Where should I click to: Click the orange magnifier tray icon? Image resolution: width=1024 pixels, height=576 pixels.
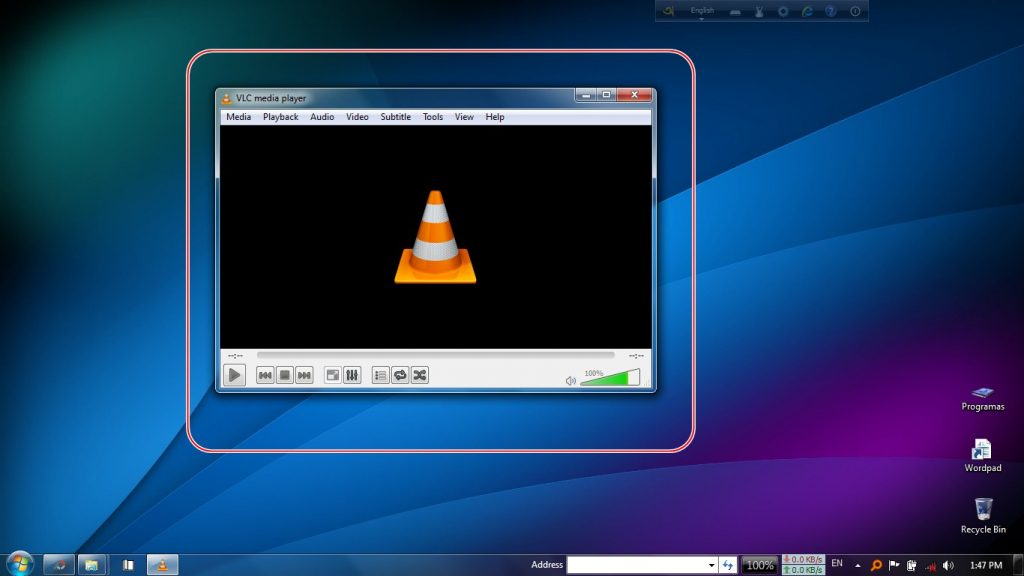coord(876,565)
